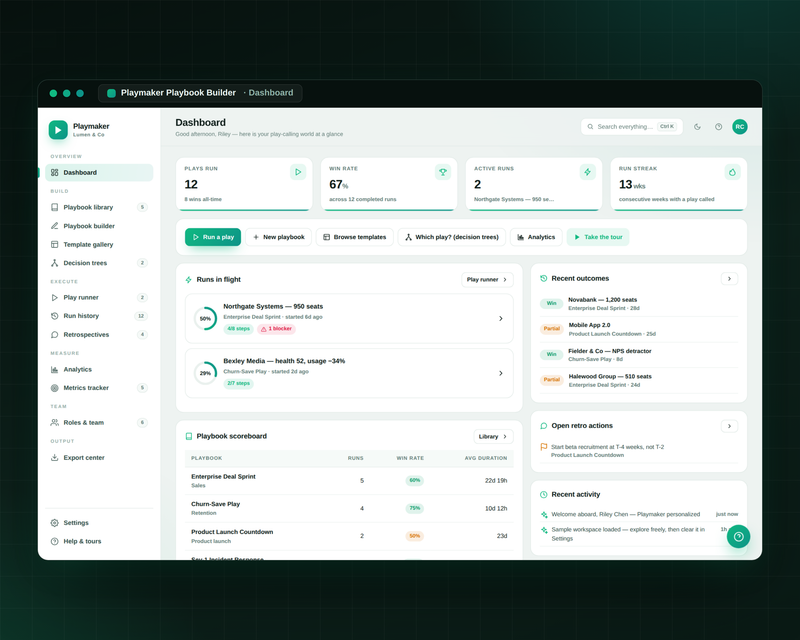800x640 pixels.
Task: Click the Recent outcomes history icon
Action: [x=544, y=279]
